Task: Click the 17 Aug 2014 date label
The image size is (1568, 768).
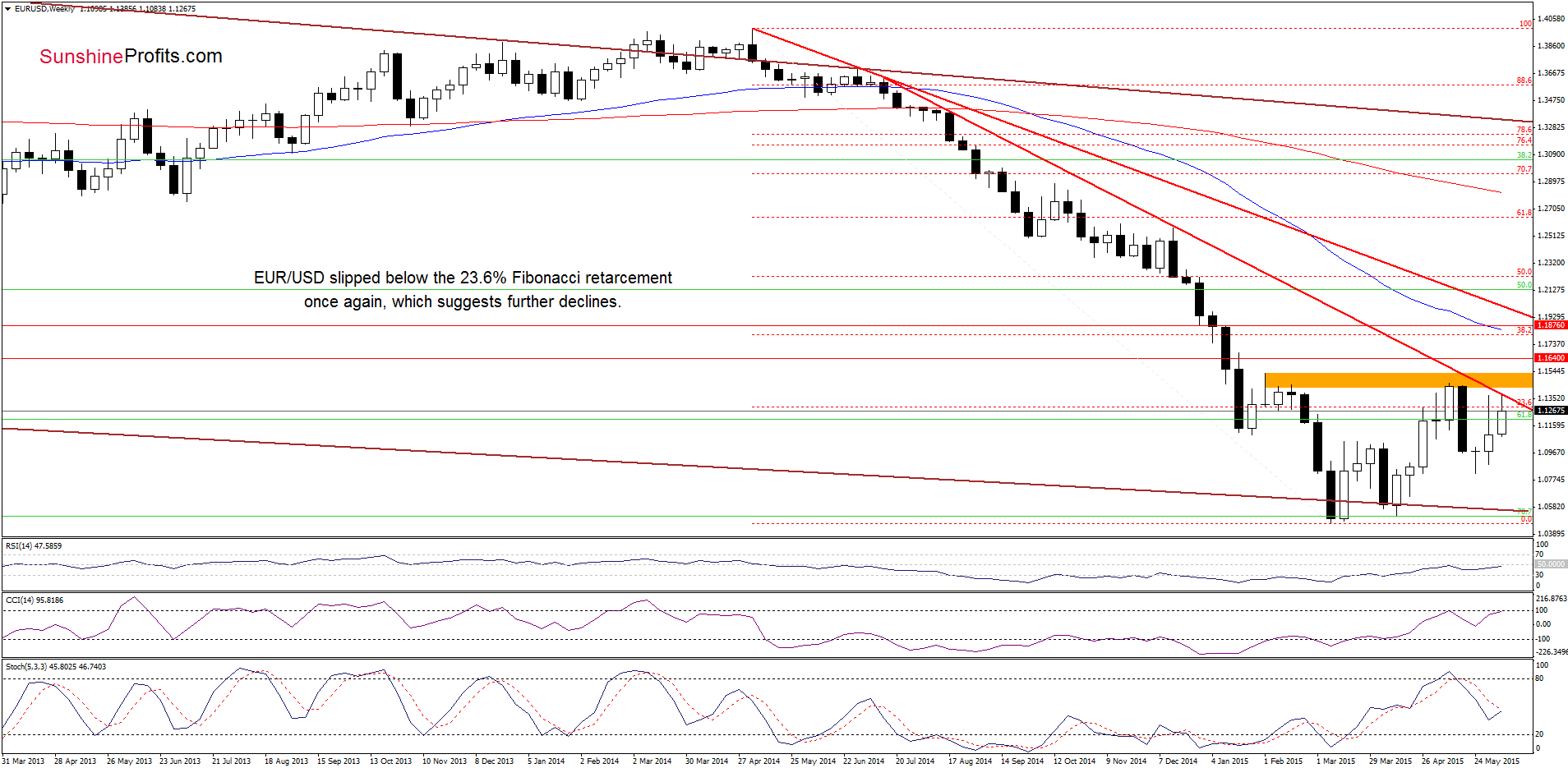Action: [970, 761]
